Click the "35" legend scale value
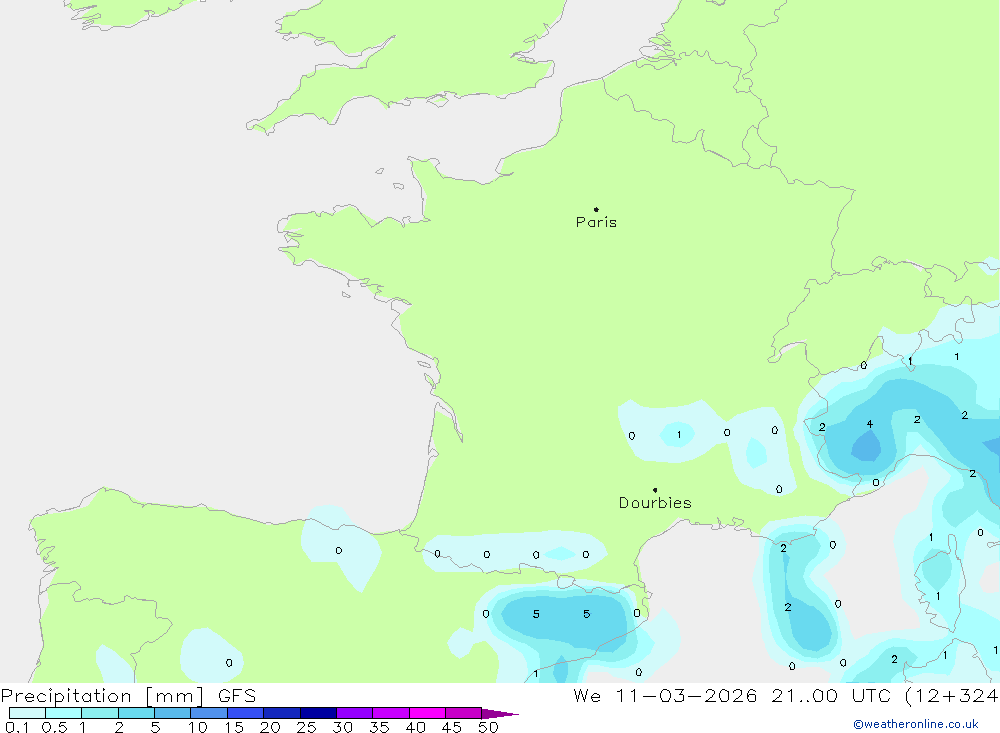 379,727
